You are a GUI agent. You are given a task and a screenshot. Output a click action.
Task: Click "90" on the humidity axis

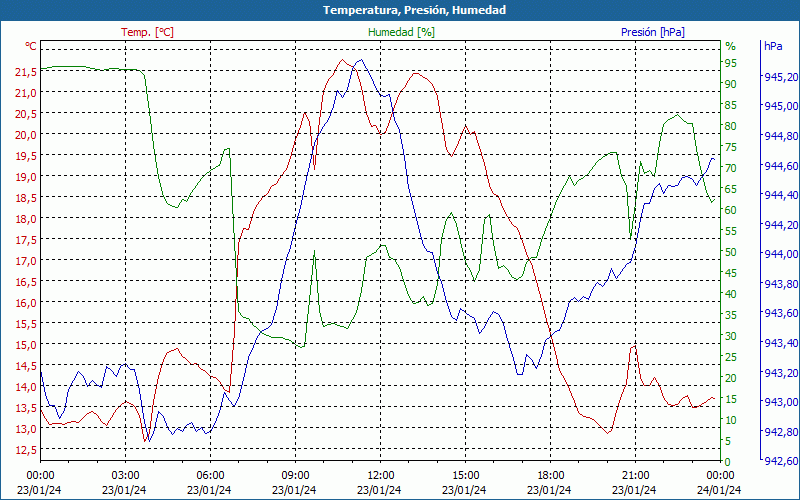pos(731,84)
